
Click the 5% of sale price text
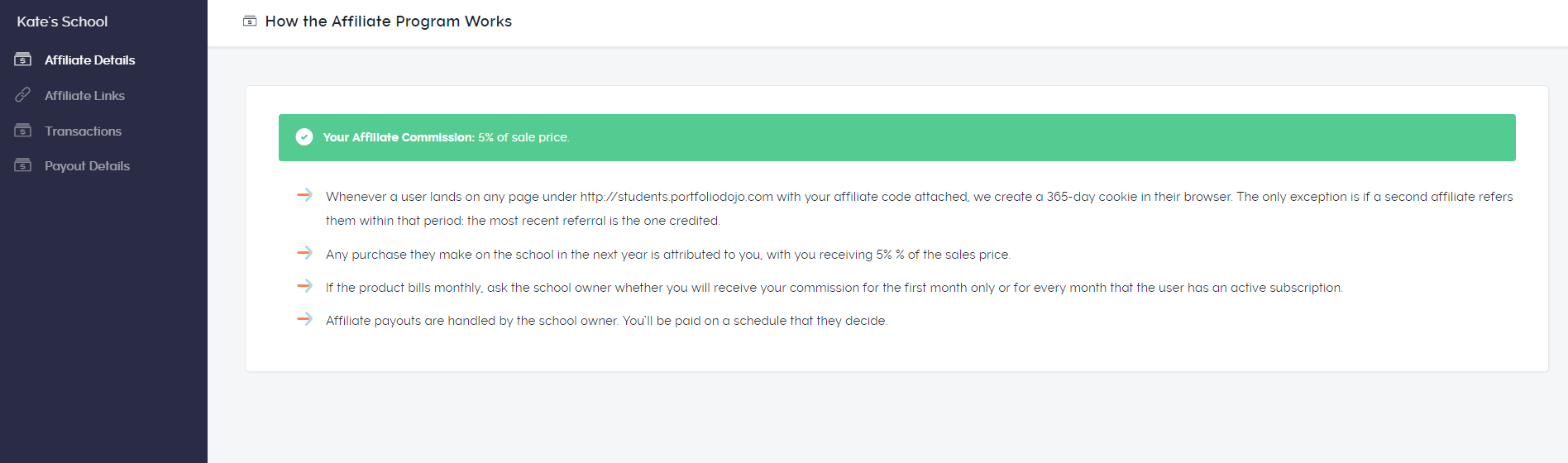(523, 137)
